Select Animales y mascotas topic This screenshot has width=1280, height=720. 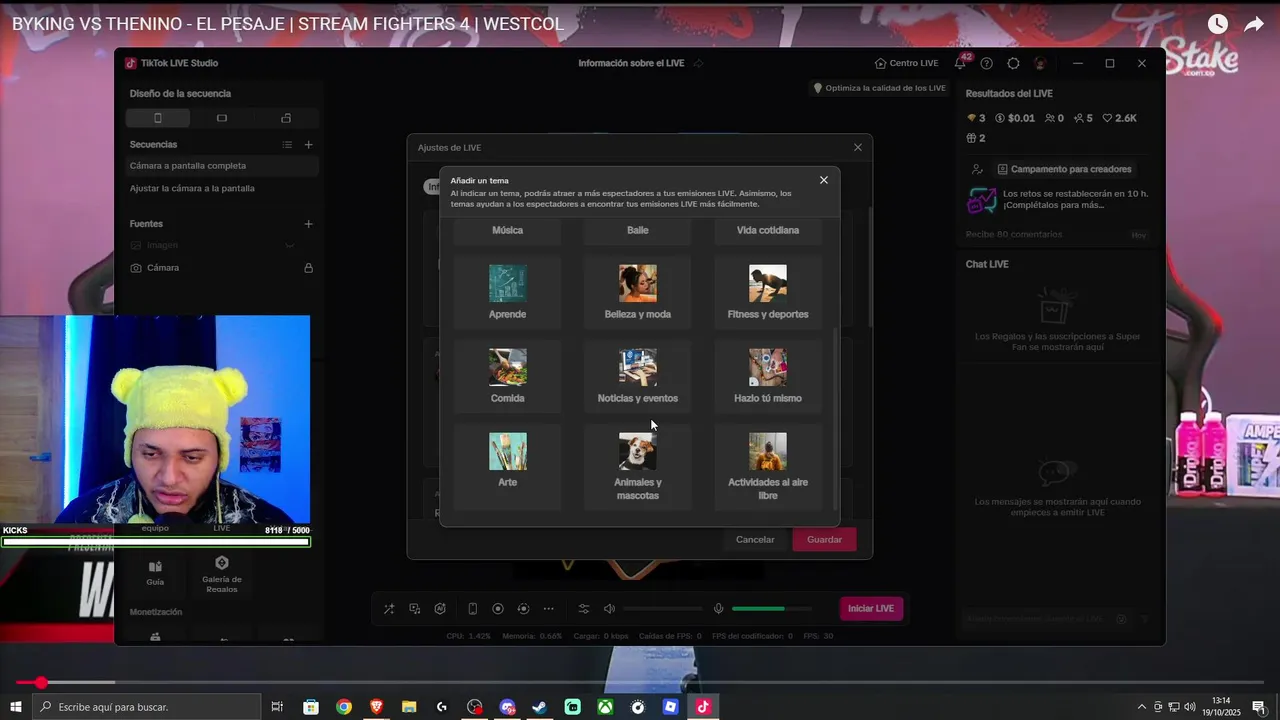637,465
